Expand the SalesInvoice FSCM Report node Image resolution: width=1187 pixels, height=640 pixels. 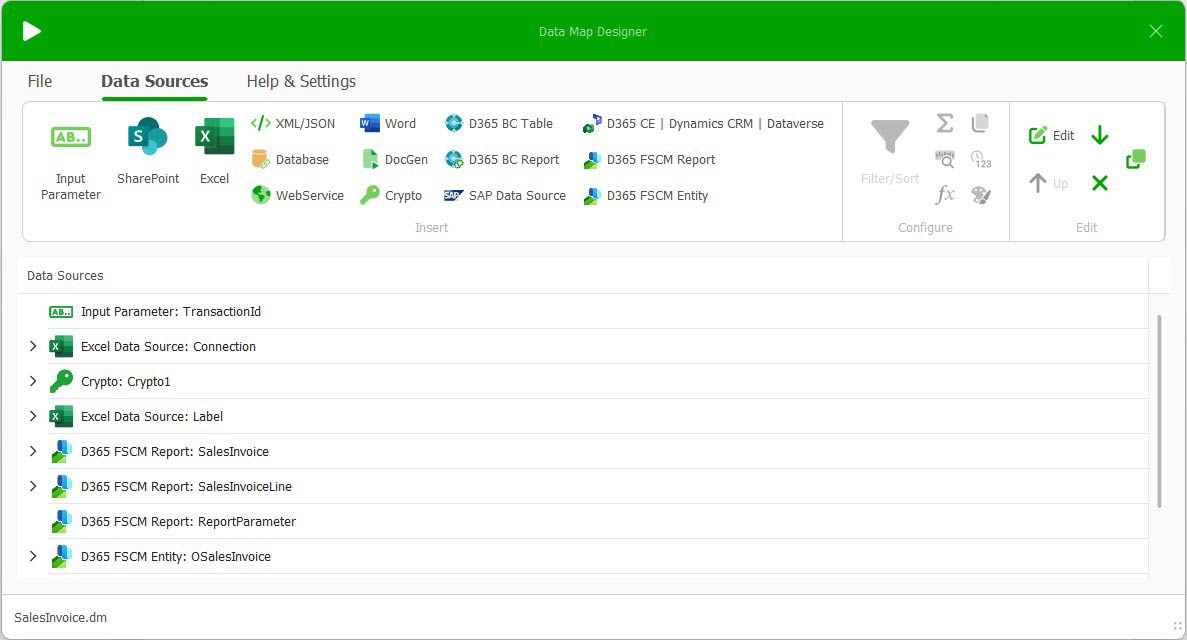[x=33, y=451]
